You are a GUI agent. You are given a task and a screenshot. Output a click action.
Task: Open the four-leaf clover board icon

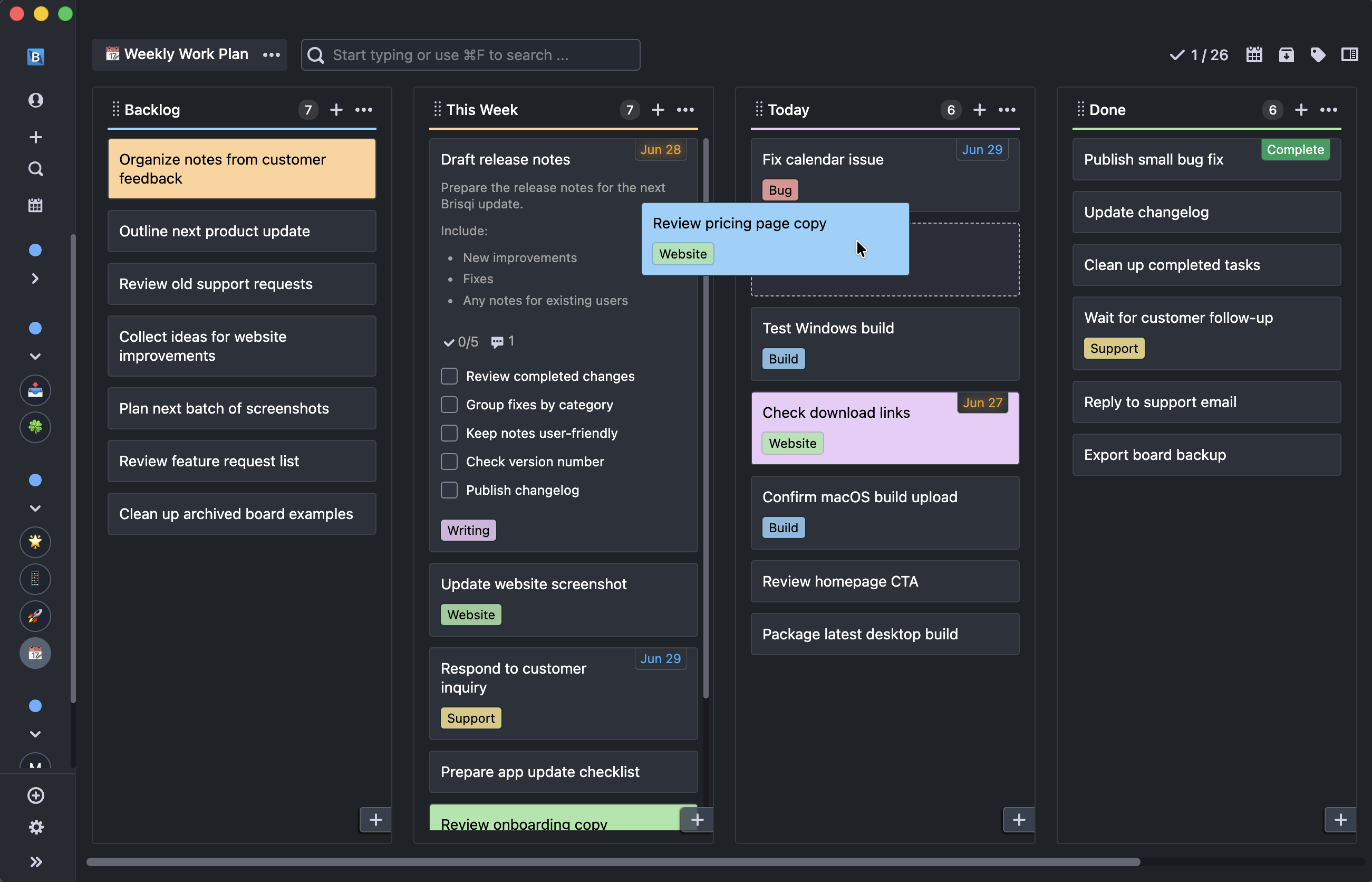click(35, 427)
